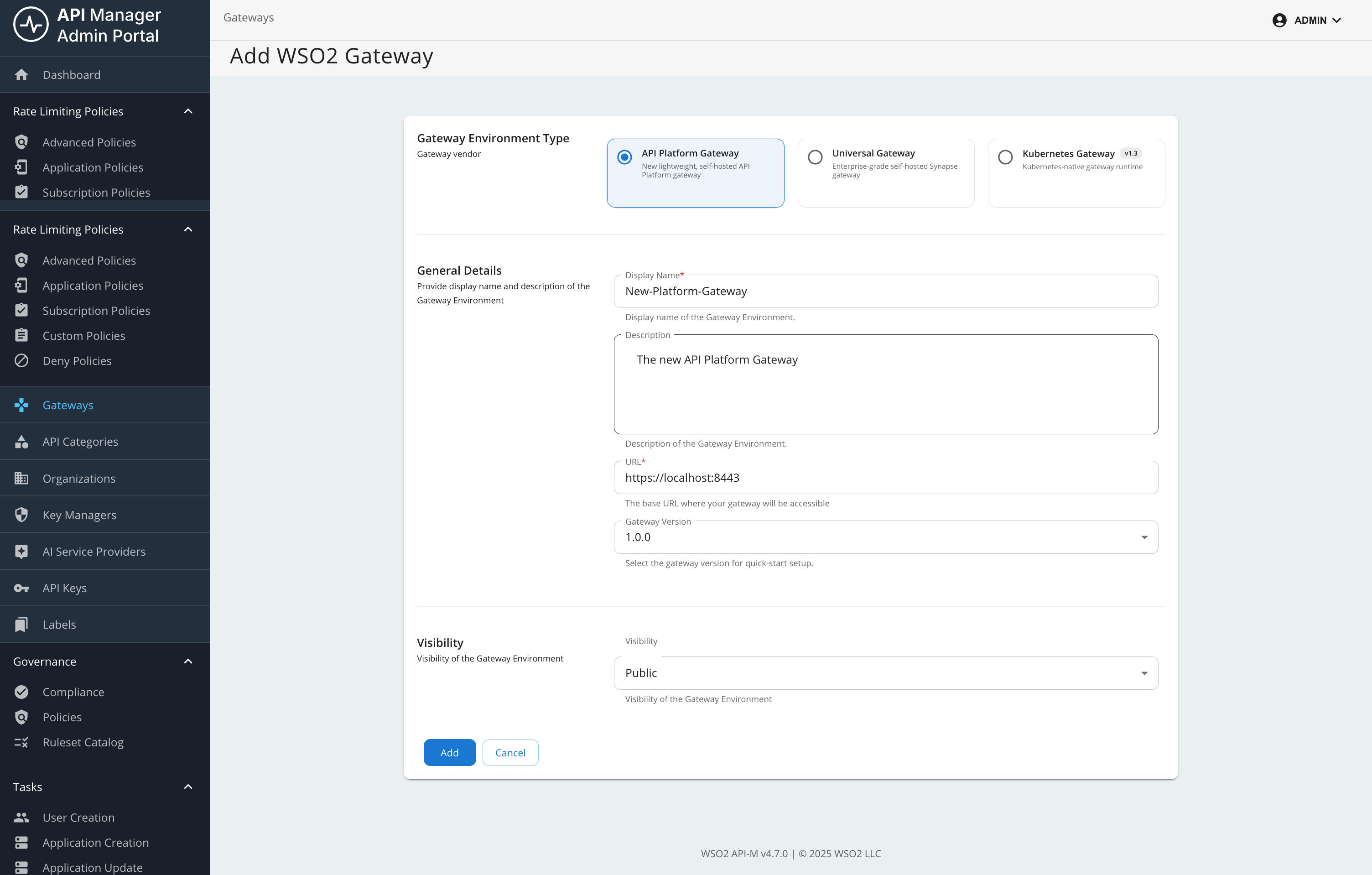The width and height of the screenshot is (1372, 875).
Task: Click the Compliance checkmark icon
Action: (x=21, y=692)
